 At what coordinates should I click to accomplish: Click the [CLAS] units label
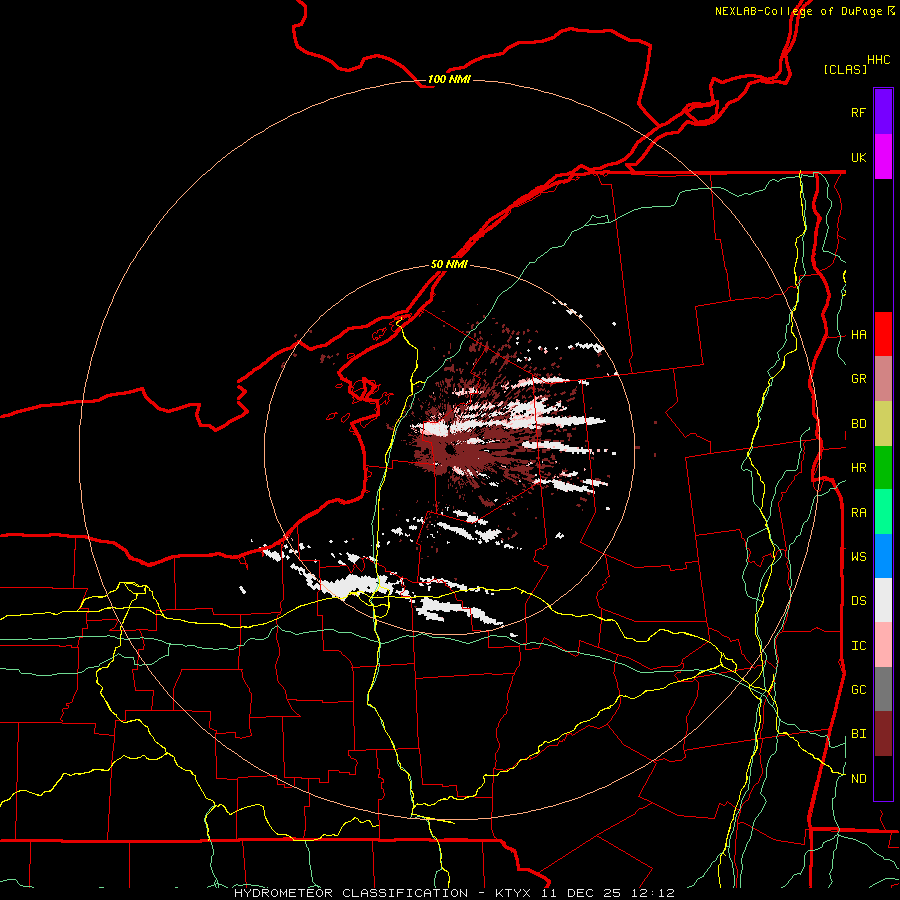[x=845, y=69]
